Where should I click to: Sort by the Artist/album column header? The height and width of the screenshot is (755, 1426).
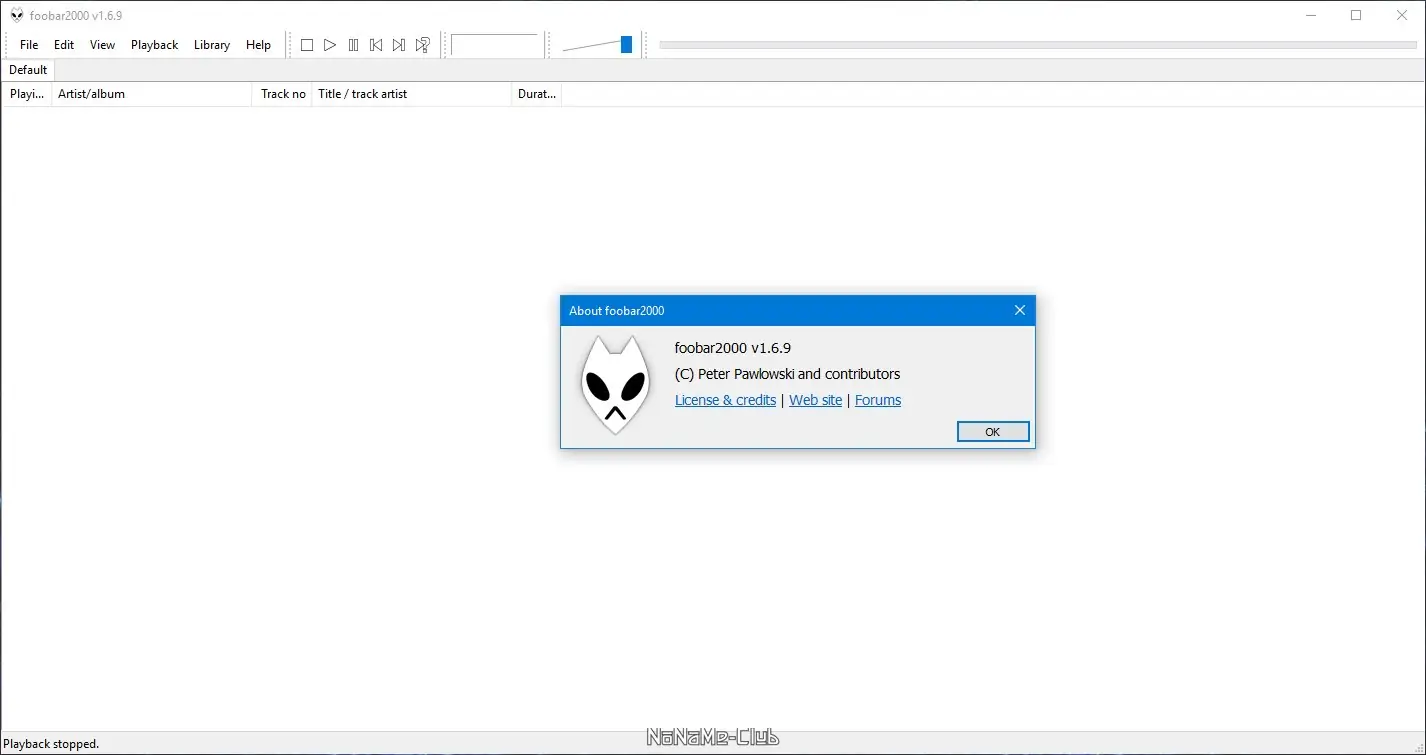pyautogui.click(x=152, y=94)
